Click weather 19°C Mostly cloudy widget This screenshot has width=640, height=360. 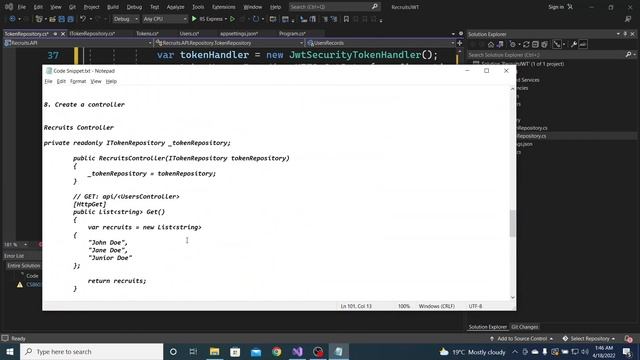pyautogui.click(x=472, y=351)
